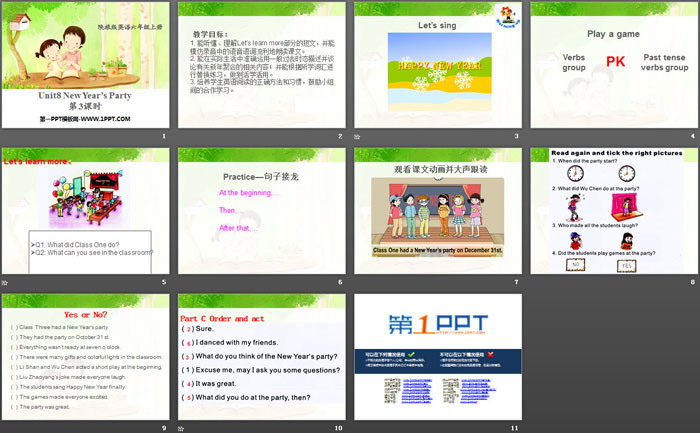Click 'Past tense verbs group' text
The width and height of the screenshot is (700, 433).
pos(664,62)
